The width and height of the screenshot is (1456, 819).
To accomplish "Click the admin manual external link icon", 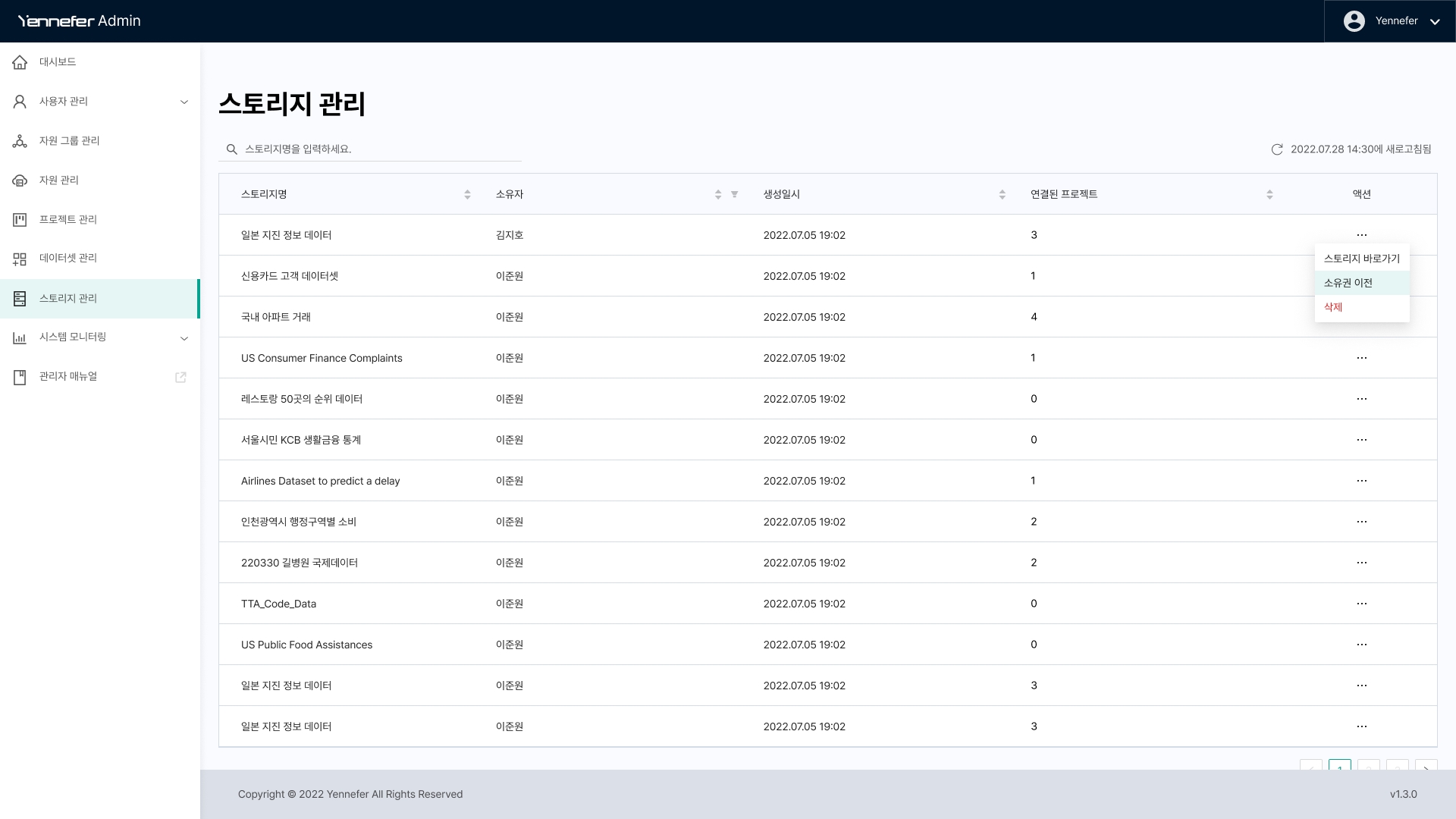I will pyautogui.click(x=180, y=377).
